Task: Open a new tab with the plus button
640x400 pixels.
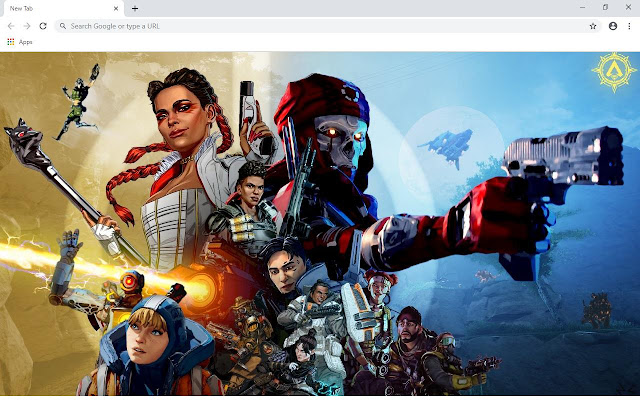Action: 135,8
